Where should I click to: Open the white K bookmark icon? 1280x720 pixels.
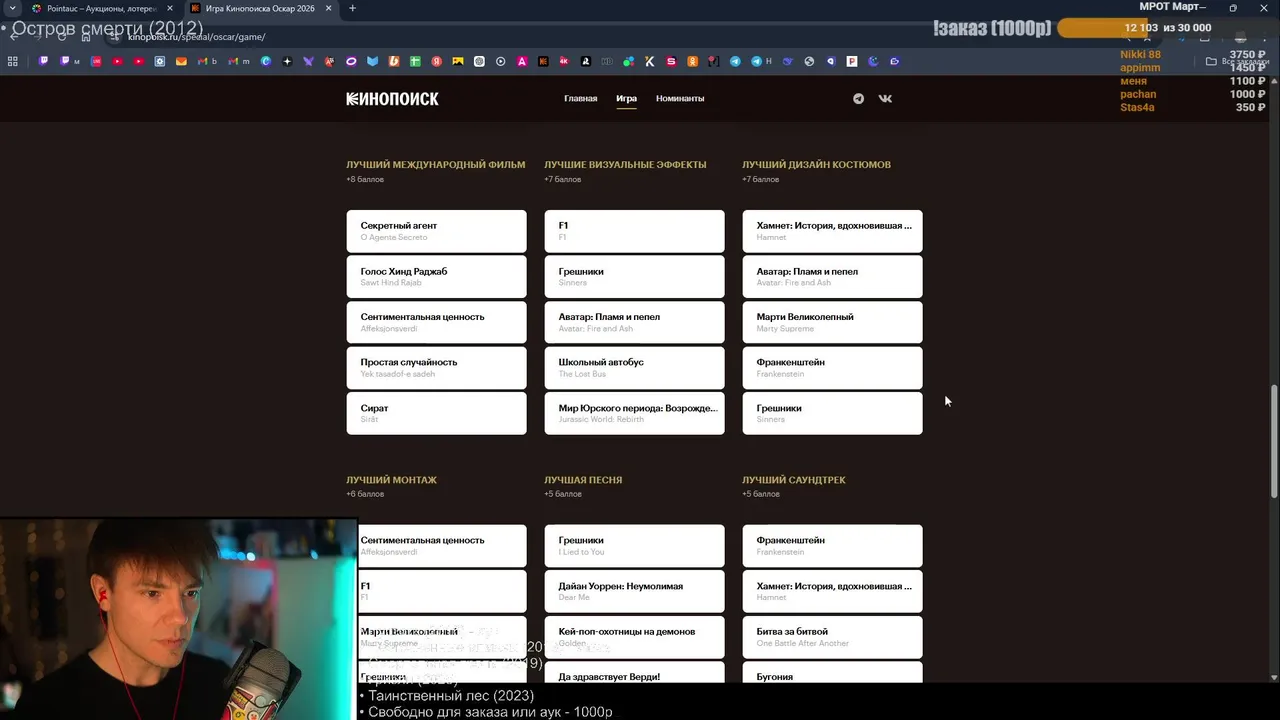649,61
